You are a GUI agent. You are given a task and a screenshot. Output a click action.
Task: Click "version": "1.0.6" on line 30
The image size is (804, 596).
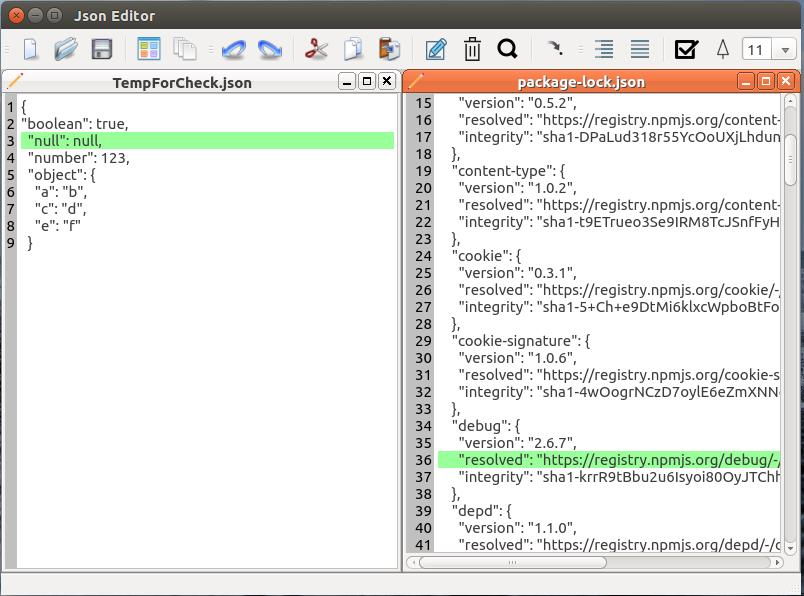(x=517, y=358)
